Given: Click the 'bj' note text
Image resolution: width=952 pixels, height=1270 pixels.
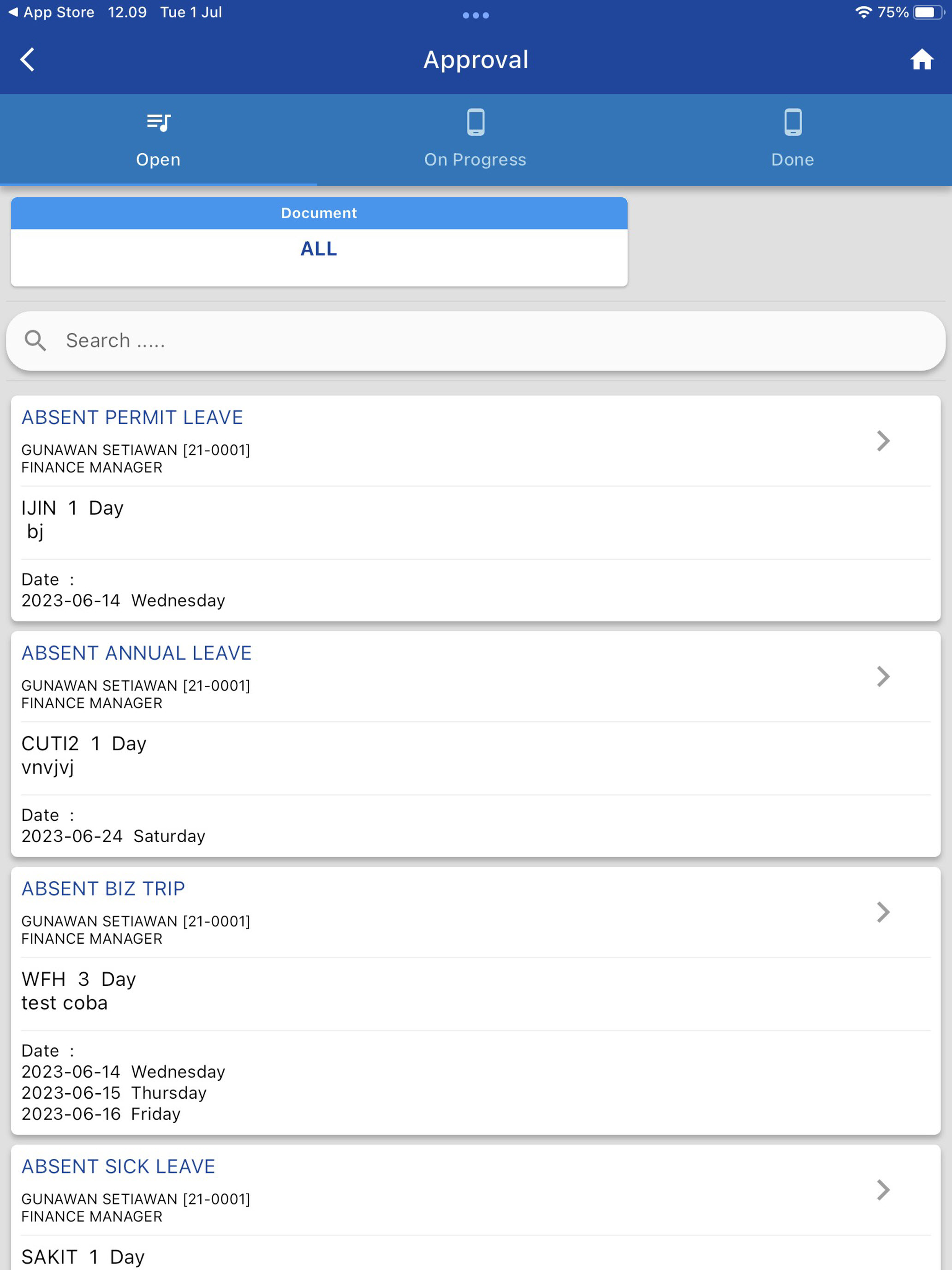Looking at the screenshot, I should 35,532.
